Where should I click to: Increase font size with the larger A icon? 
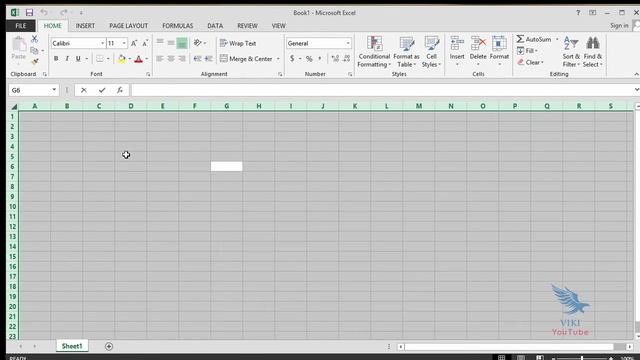click(134, 43)
